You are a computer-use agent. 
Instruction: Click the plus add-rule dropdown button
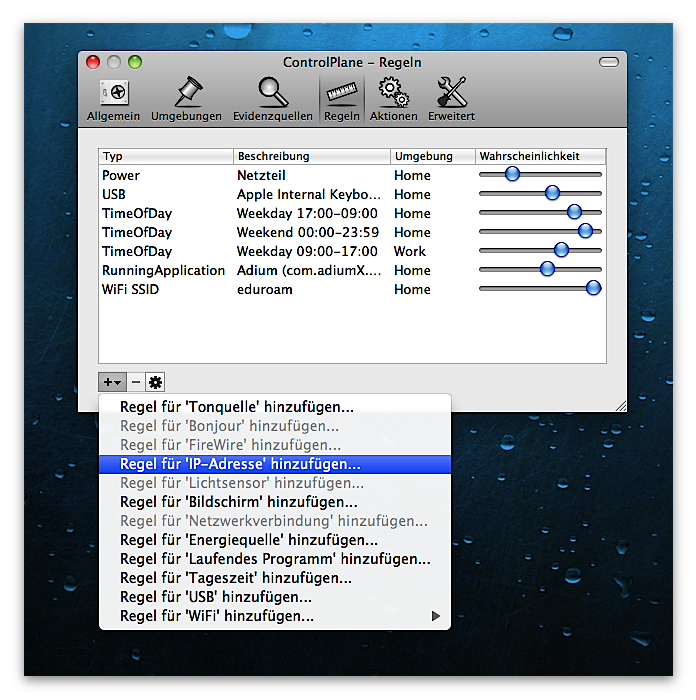coord(112,382)
